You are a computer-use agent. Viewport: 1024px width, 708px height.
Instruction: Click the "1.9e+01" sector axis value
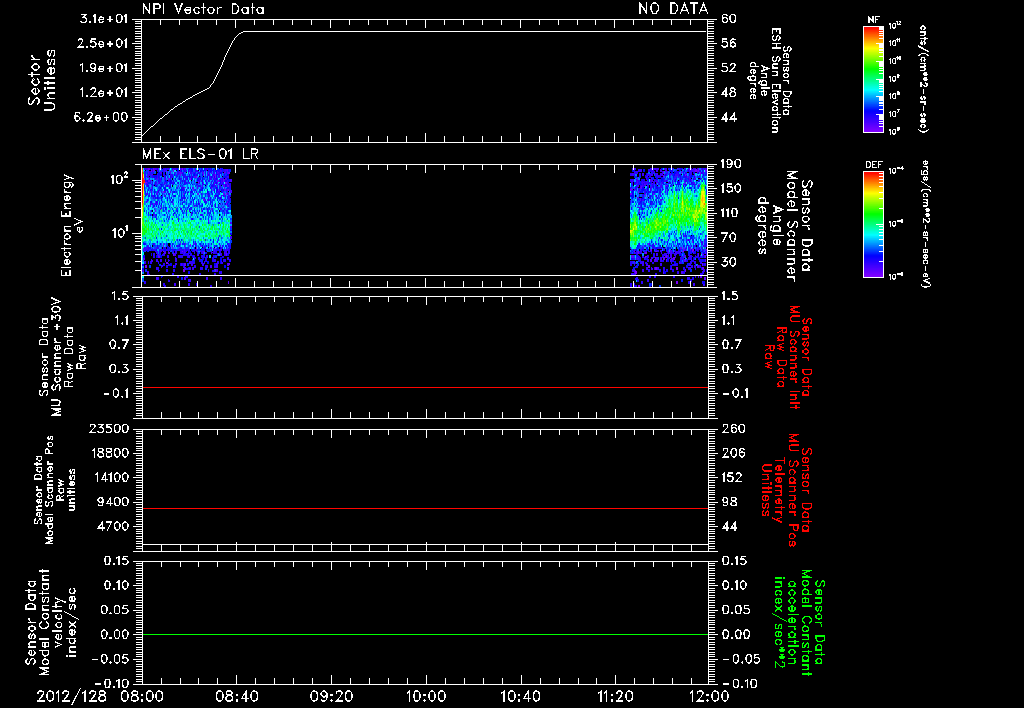point(104,68)
